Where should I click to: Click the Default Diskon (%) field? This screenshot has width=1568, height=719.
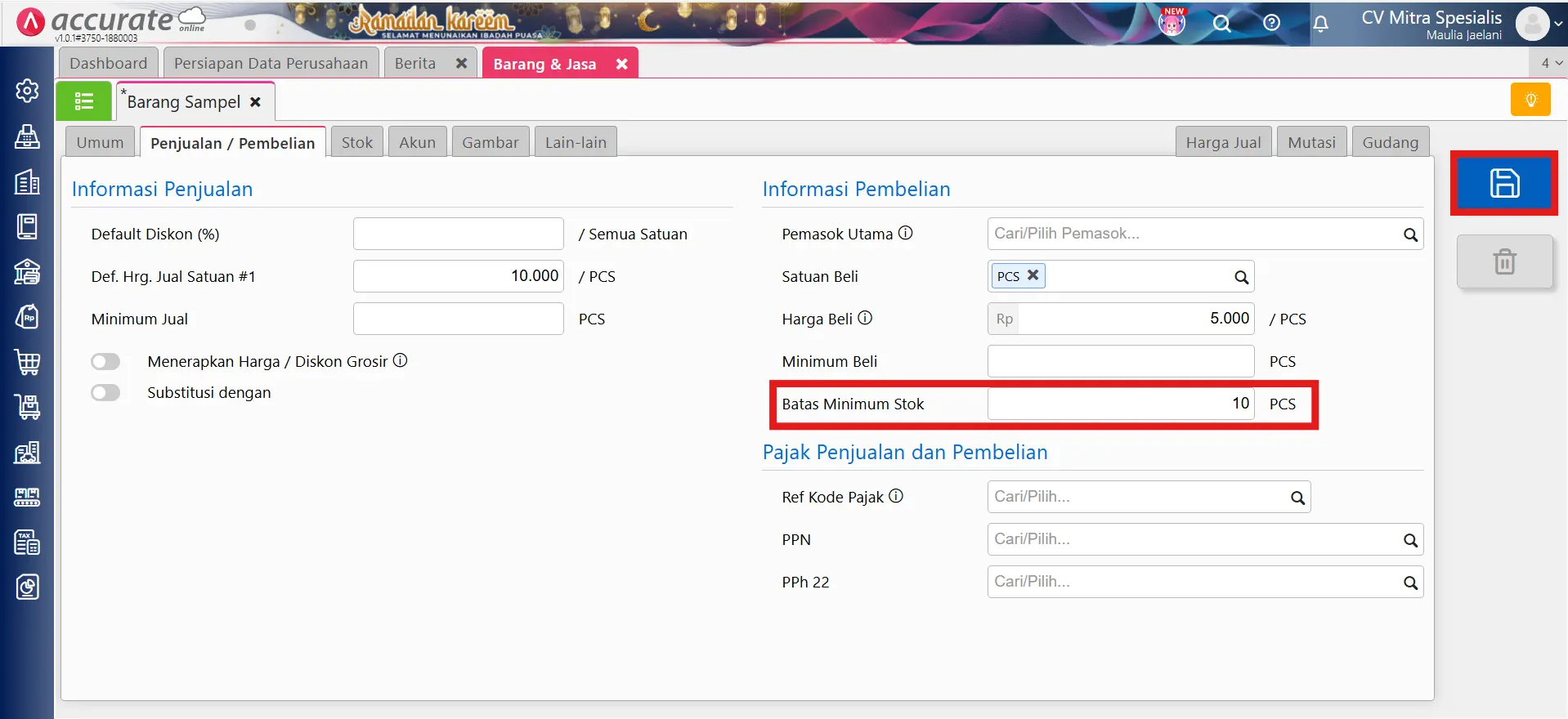(459, 234)
